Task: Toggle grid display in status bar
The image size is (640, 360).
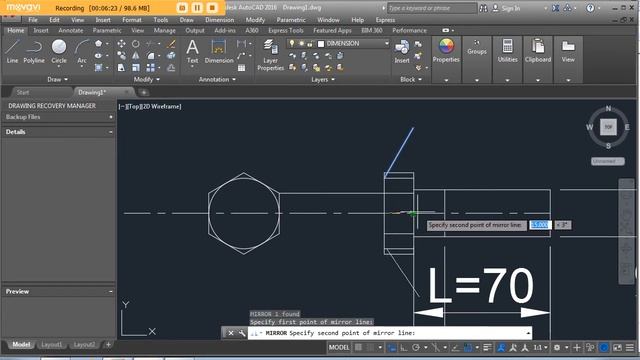Action: point(358,347)
